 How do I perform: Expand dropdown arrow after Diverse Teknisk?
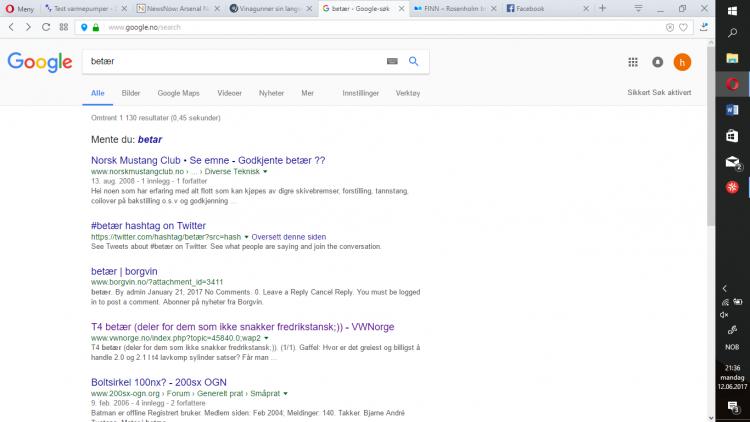265,172
